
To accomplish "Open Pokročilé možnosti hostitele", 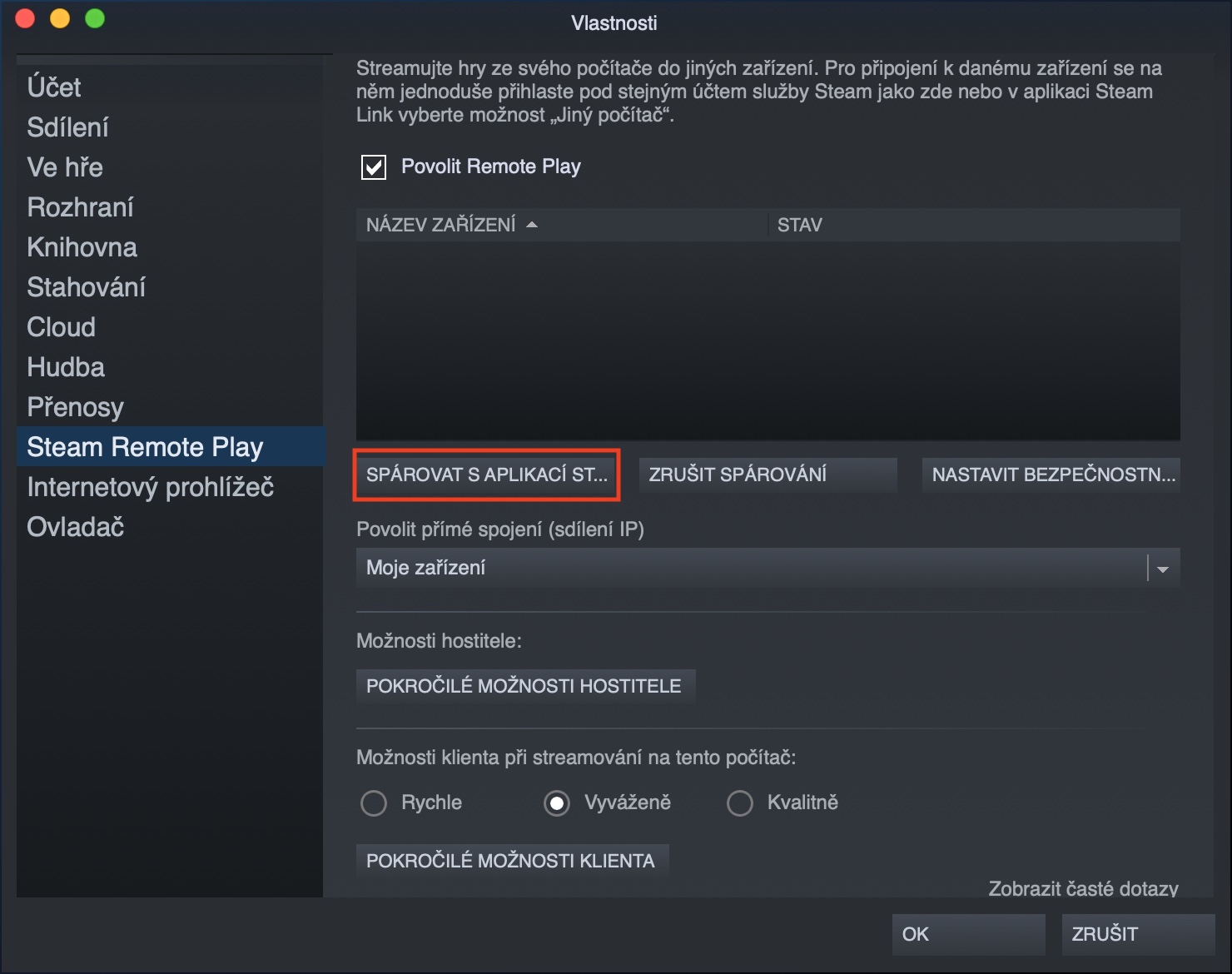I will [x=524, y=686].
